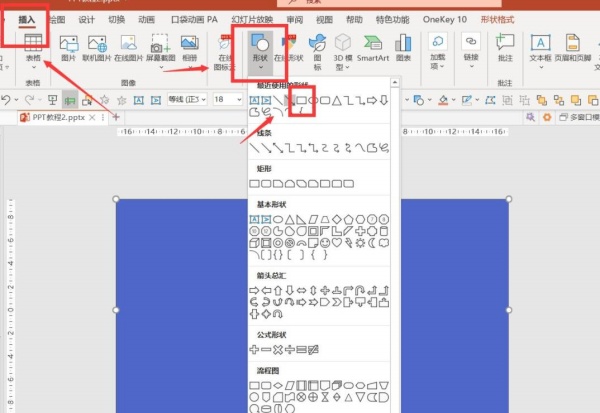Toggle the 形状 shapes gallery button
Image resolution: width=600 pixels, height=413 pixels.
(x=260, y=52)
